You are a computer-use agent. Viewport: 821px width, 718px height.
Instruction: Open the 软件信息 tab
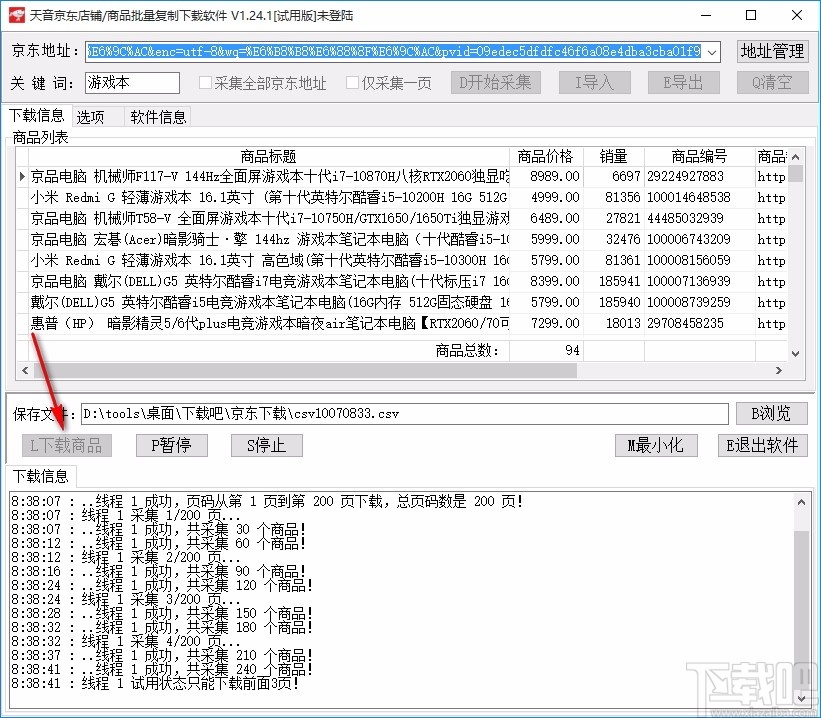[157, 116]
